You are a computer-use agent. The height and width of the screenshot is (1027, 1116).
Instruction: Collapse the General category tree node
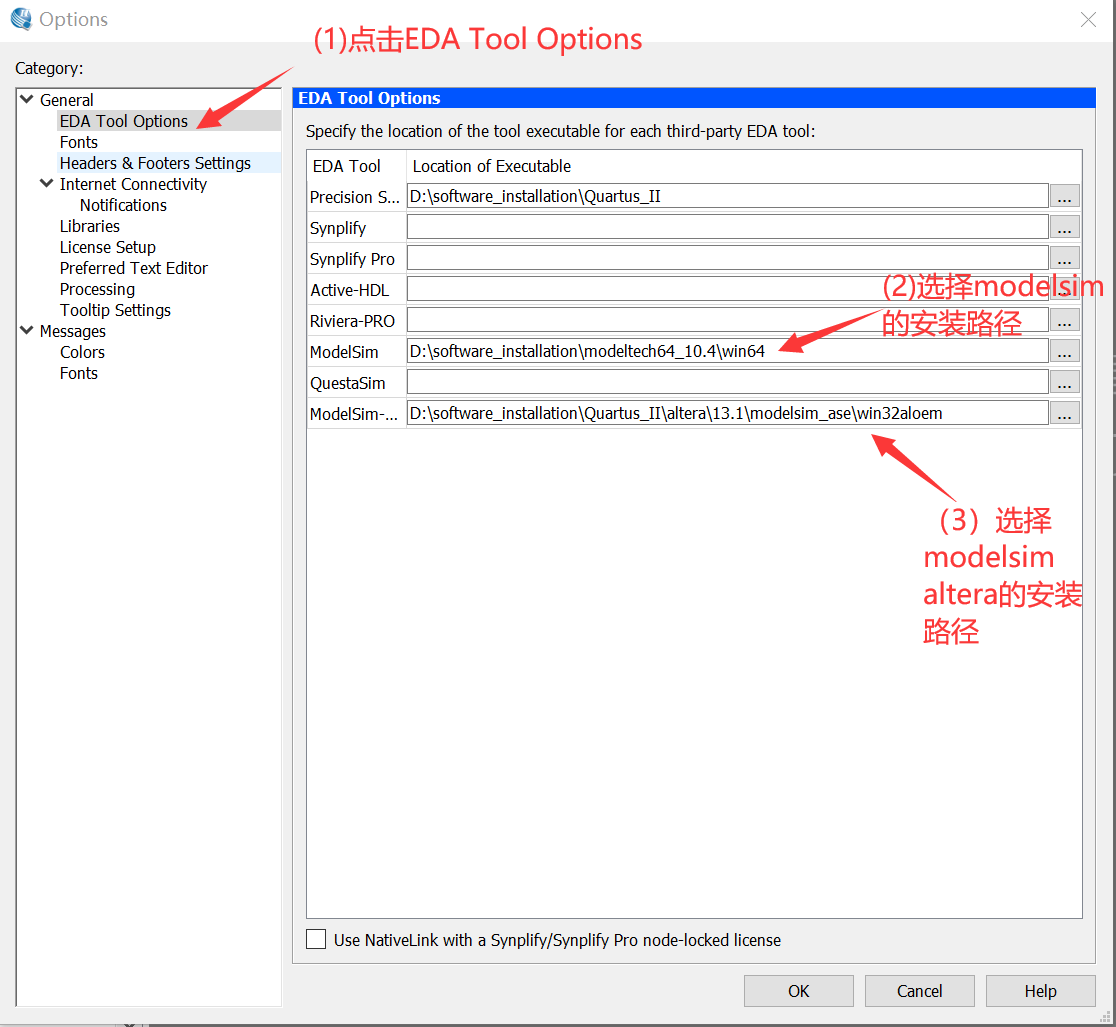(27, 99)
